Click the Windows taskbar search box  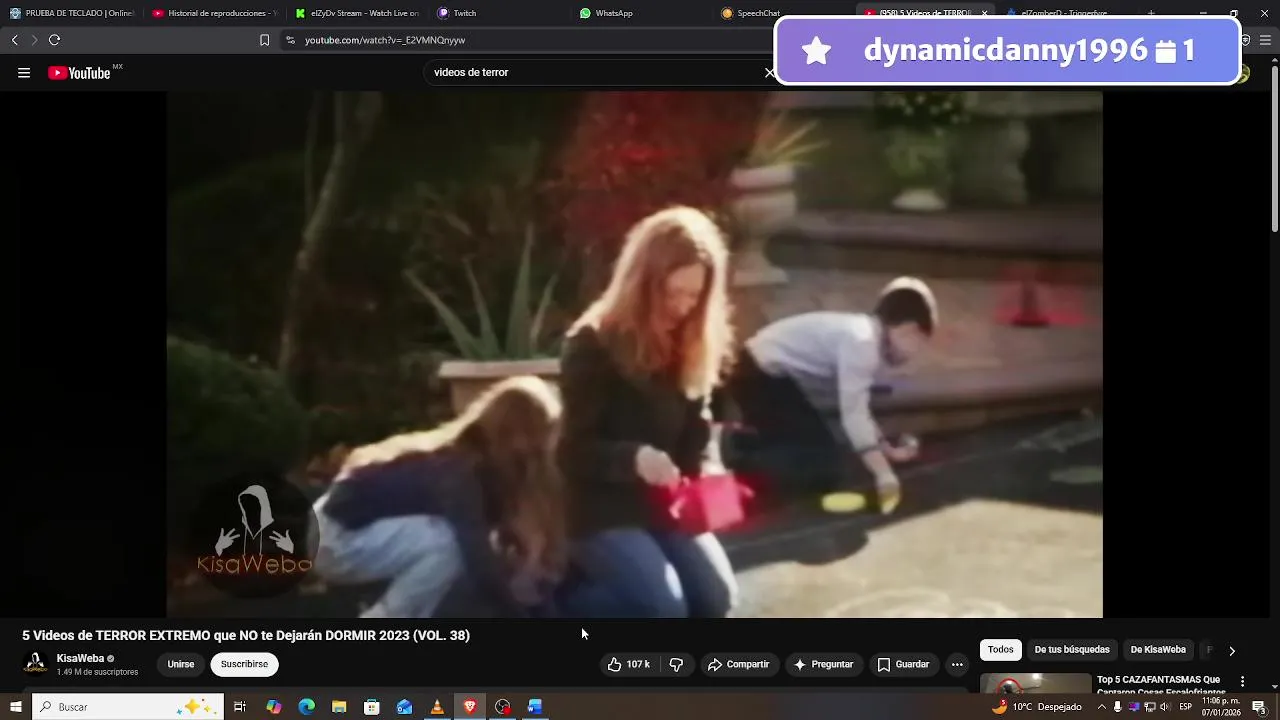[x=128, y=707]
